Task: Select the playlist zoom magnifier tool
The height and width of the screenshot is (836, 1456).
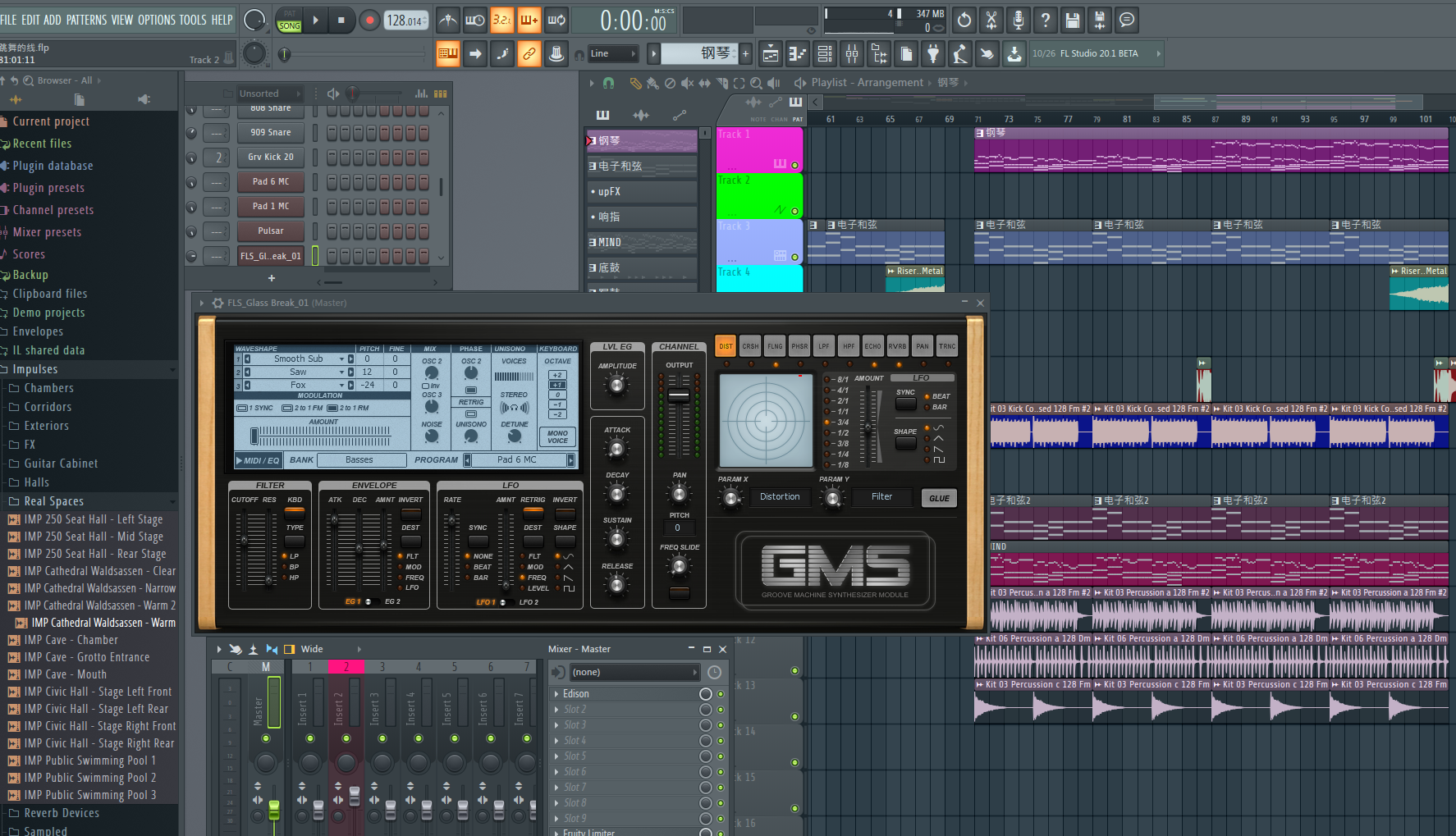Action: pos(756,83)
